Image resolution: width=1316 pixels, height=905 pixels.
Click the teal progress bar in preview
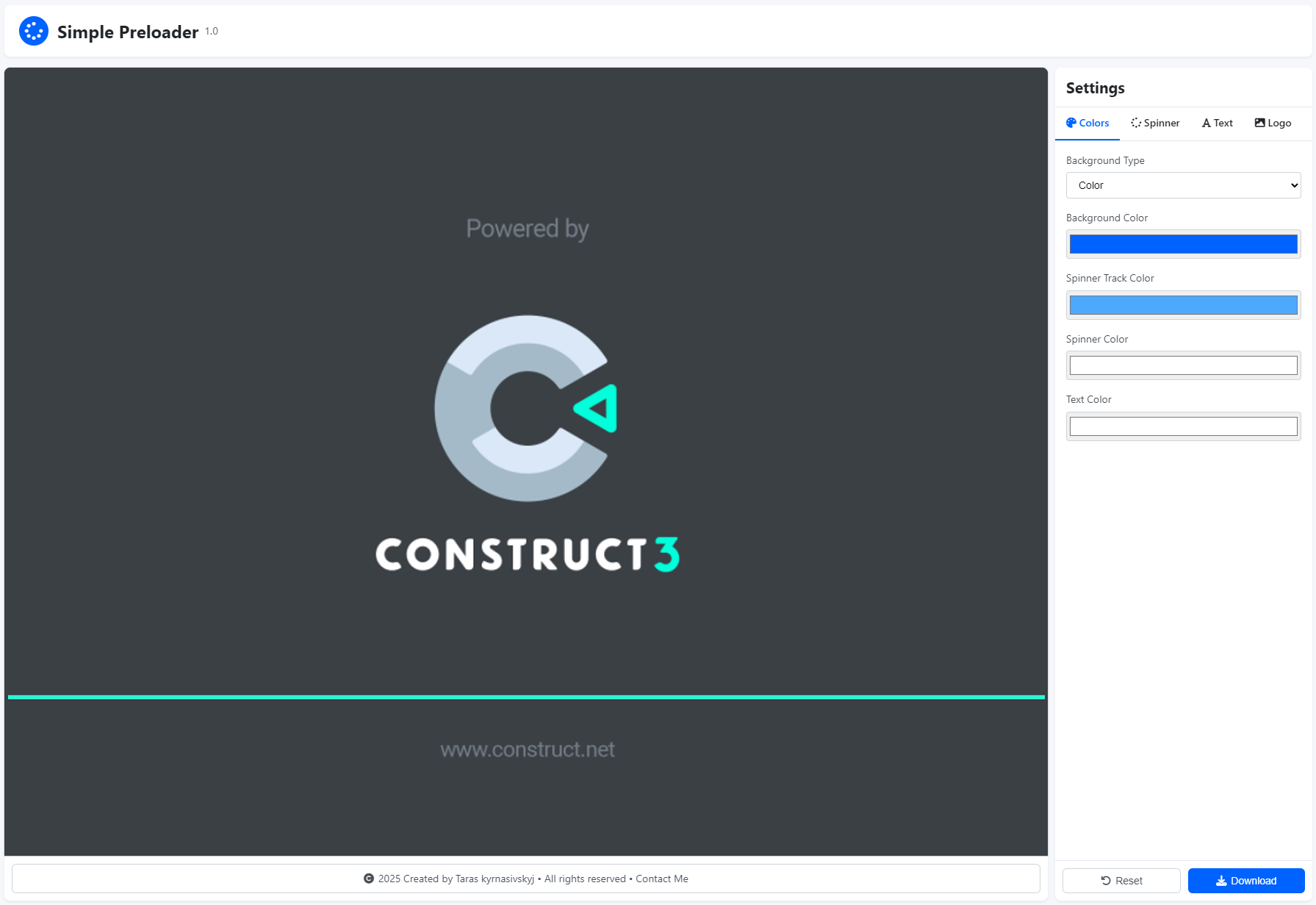[x=526, y=697]
